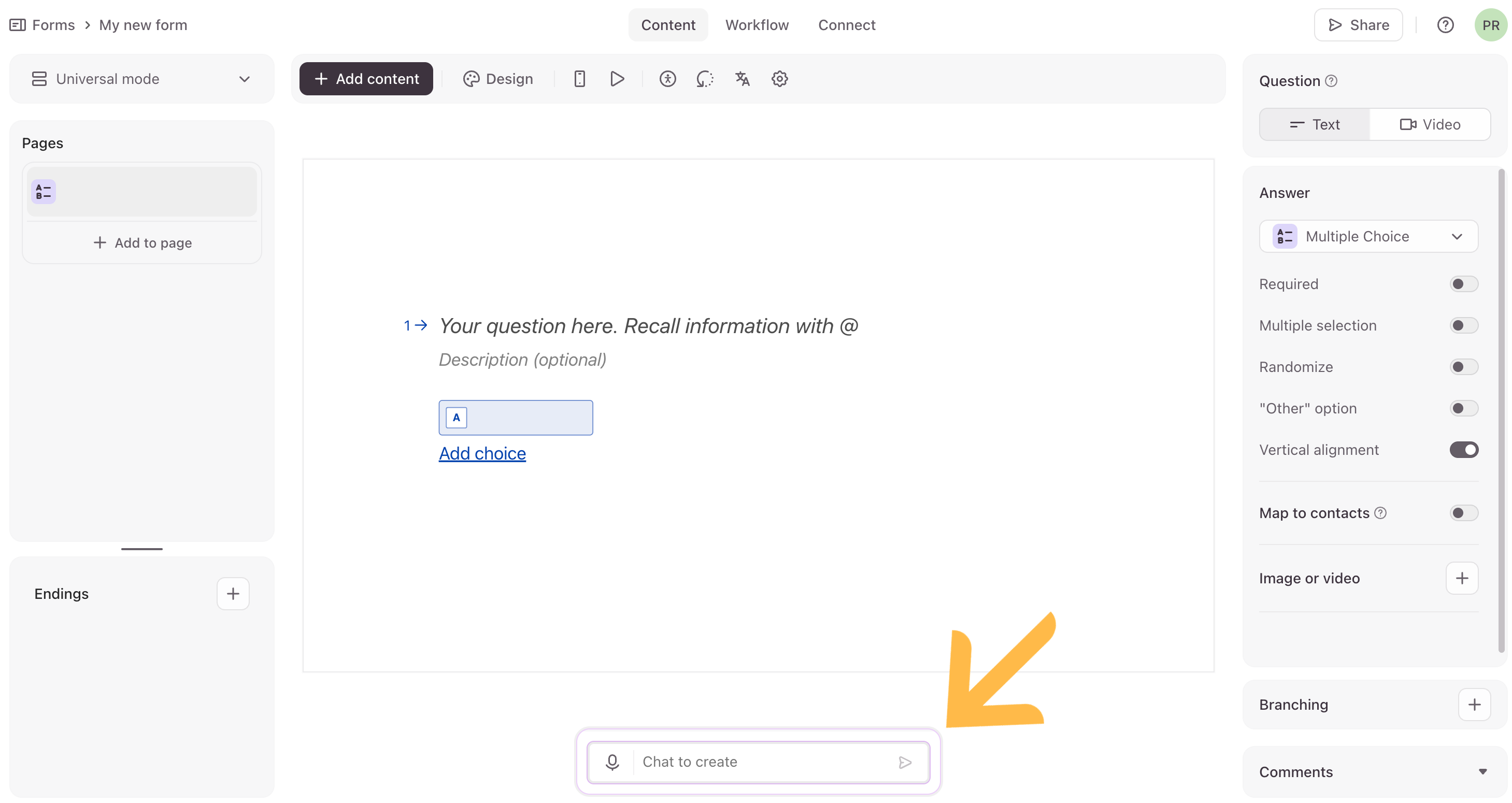The width and height of the screenshot is (1512, 803).
Task: Select the Video question type
Action: [x=1430, y=124]
